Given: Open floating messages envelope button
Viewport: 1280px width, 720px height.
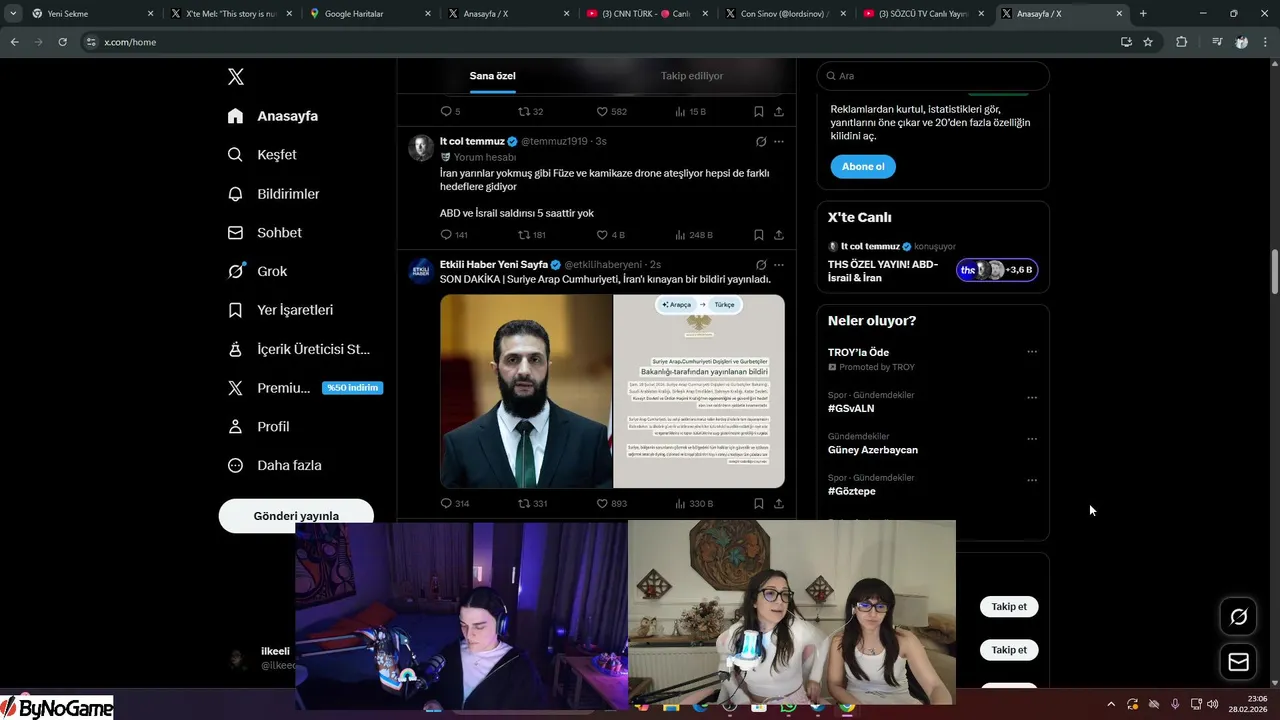Looking at the screenshot, I should [1238, 662].
